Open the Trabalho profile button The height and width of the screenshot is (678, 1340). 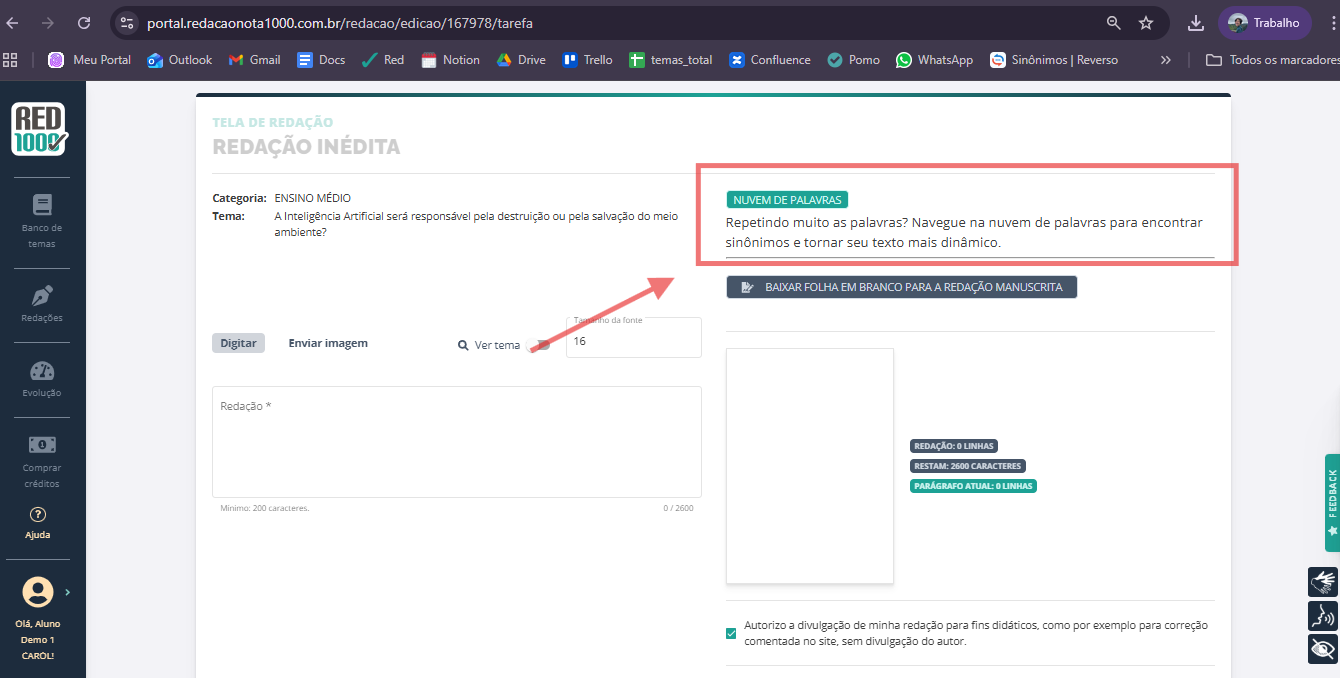point(1264,22)
